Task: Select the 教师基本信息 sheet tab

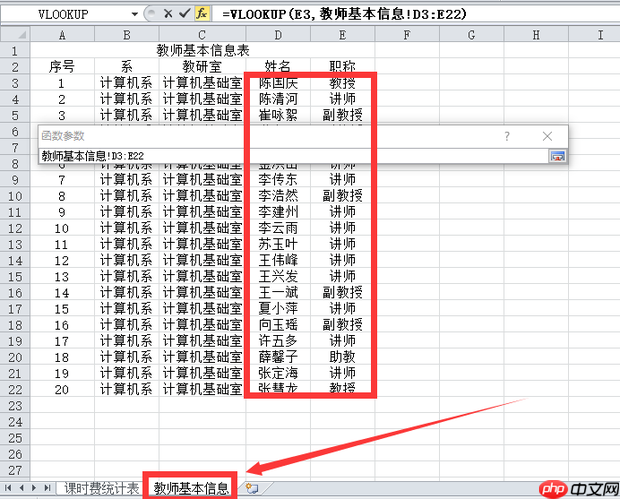Action: click(191, 489)
